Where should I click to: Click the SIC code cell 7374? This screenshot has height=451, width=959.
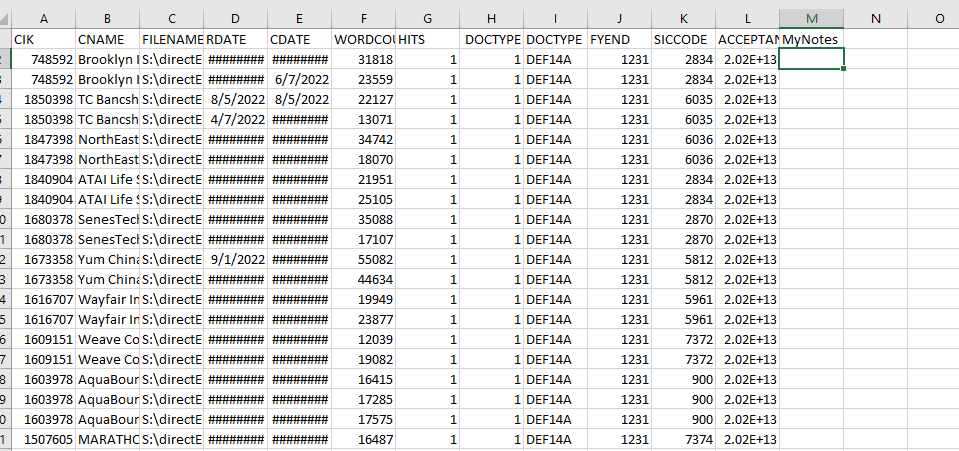[x=683, y=439]
